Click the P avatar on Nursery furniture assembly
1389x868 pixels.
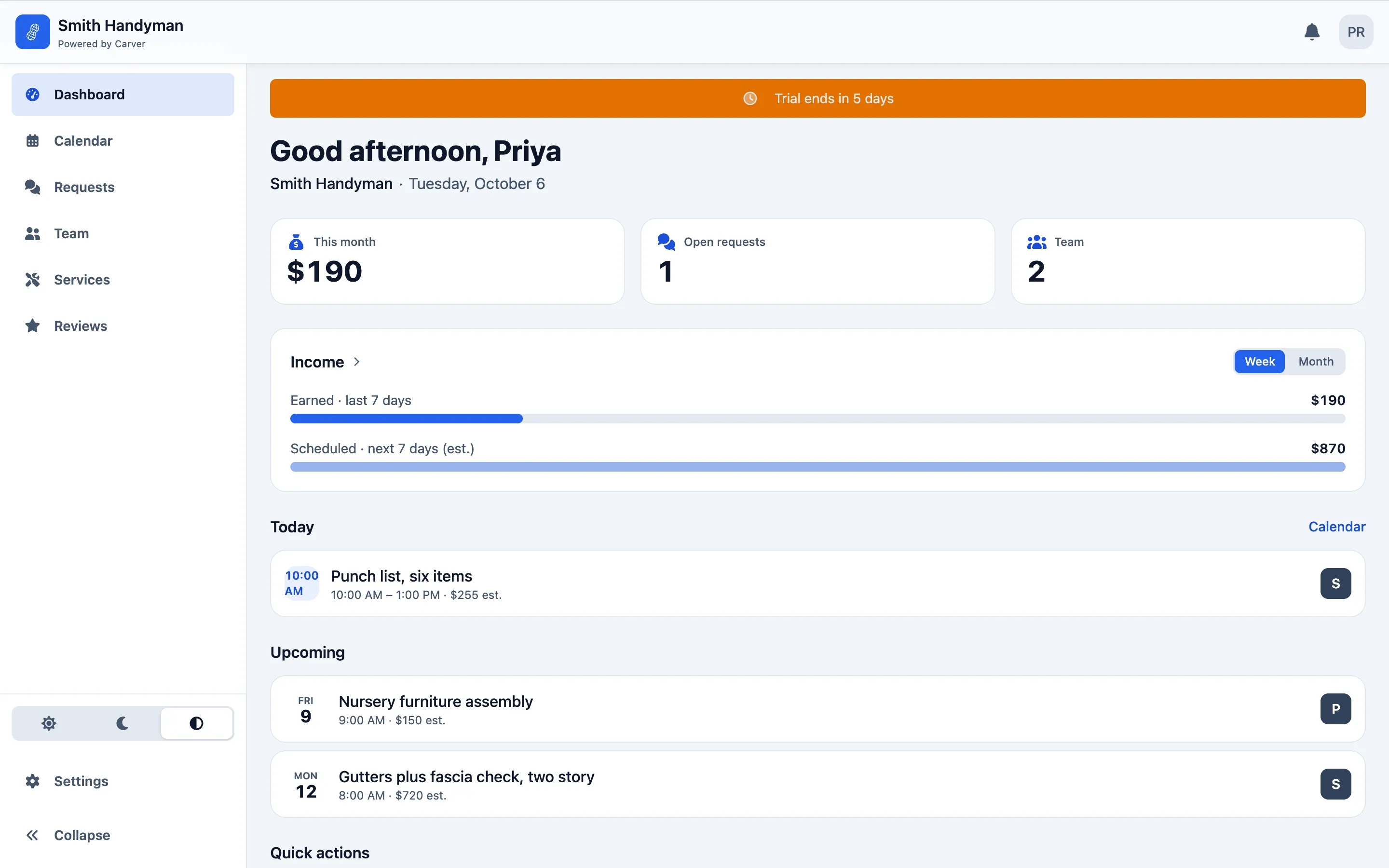pos(1335,709)
